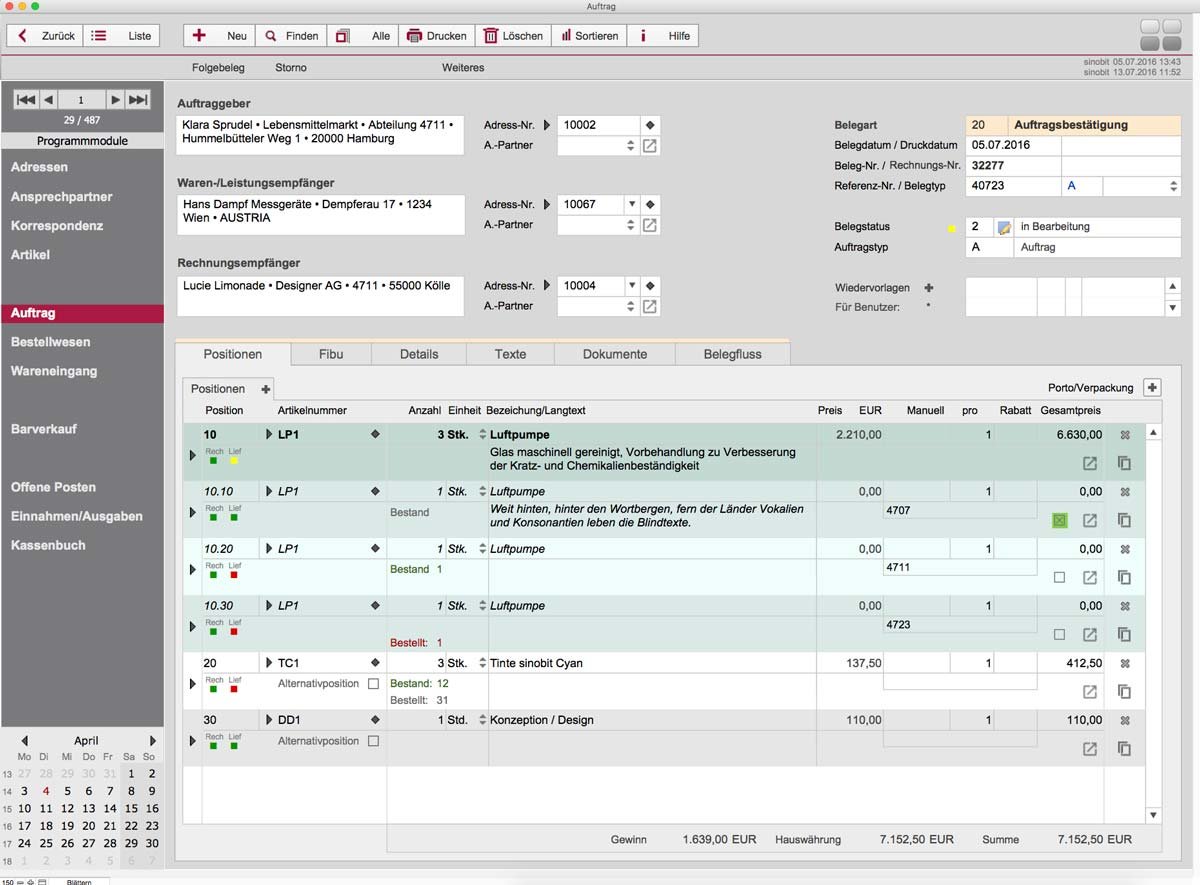Screen dimensions: 1200x885
Task: Open the Belegtyp dropdown stepper
Action: pos(1173,186)
